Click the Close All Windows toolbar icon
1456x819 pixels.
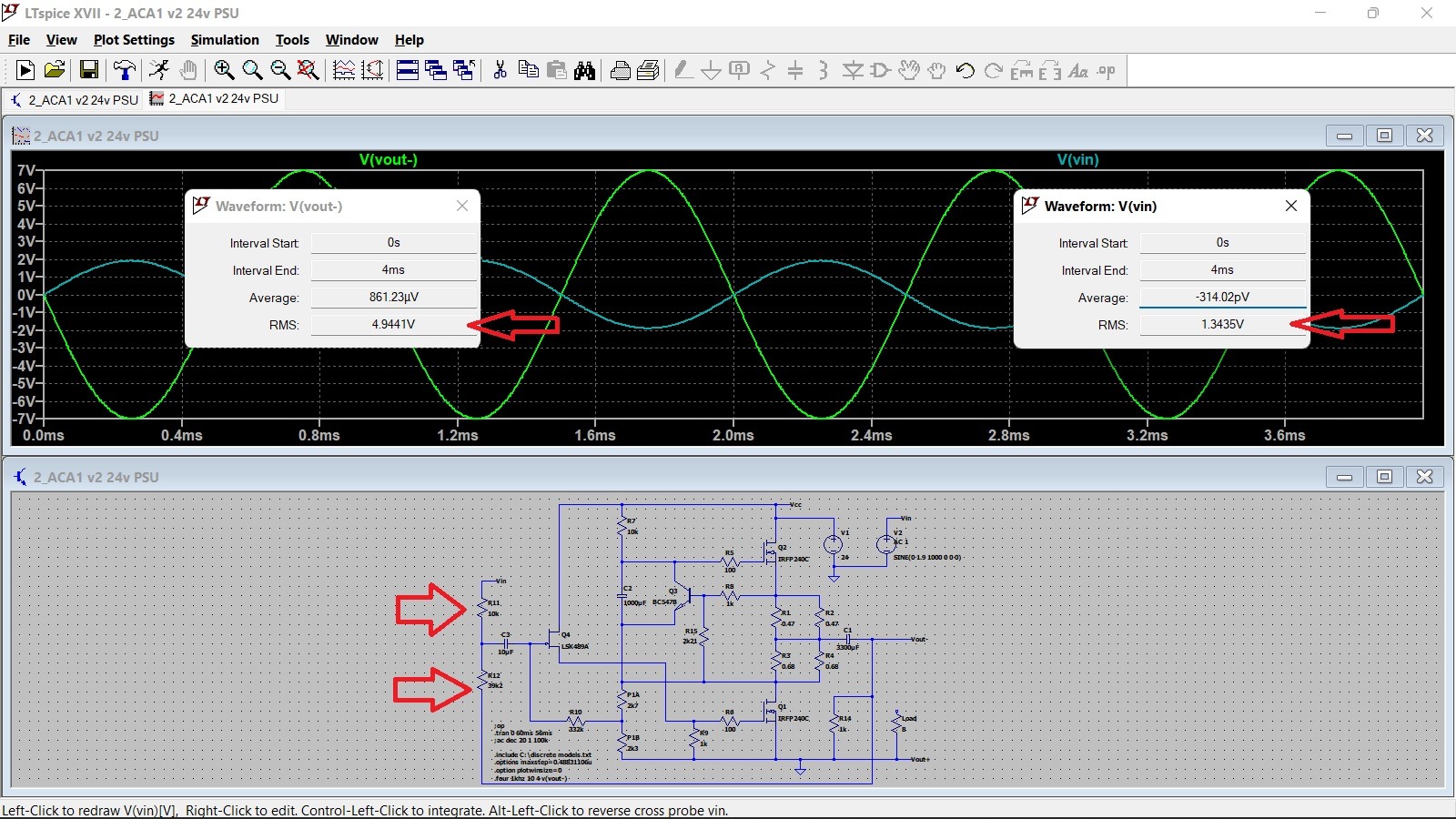tap(464, 70)
